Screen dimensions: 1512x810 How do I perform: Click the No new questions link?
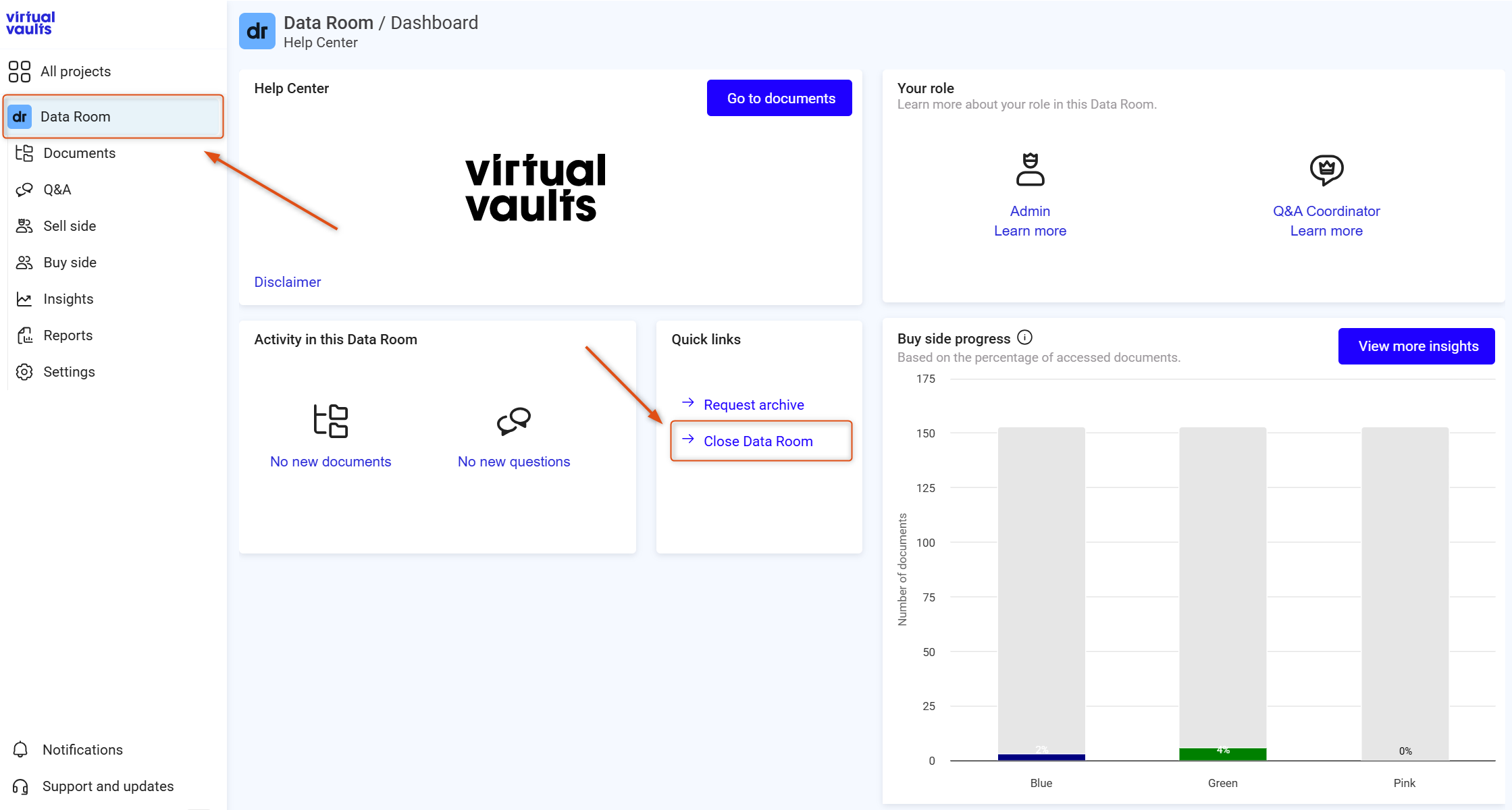[514, 462]
